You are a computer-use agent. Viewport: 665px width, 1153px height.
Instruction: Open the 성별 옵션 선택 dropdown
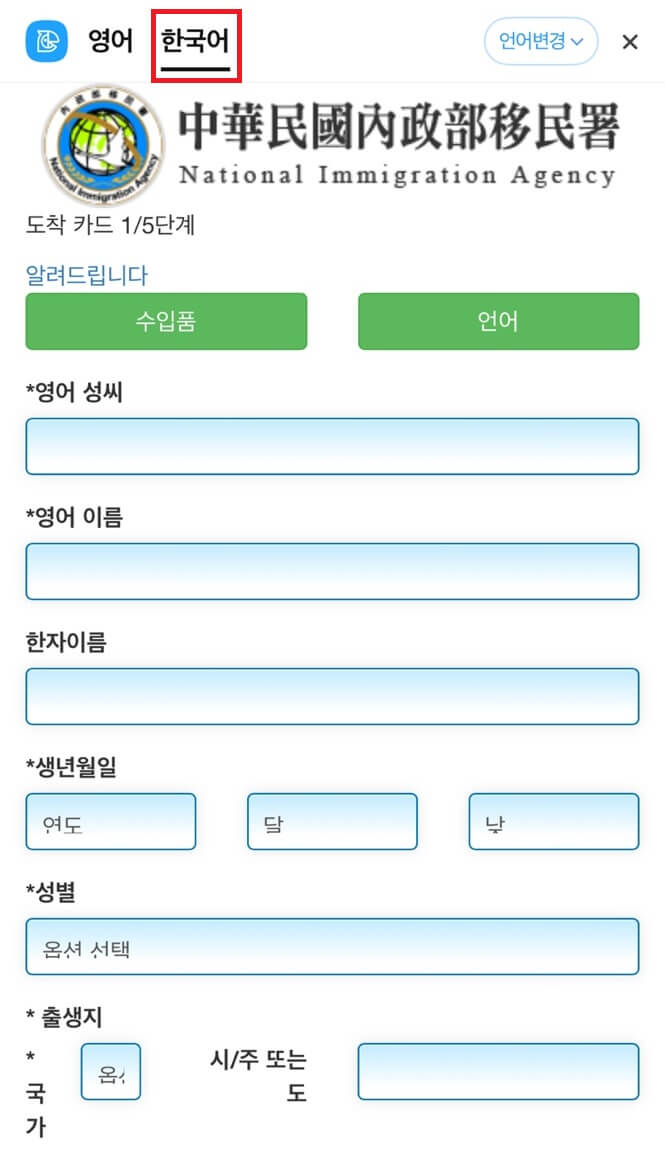point(332,946)
